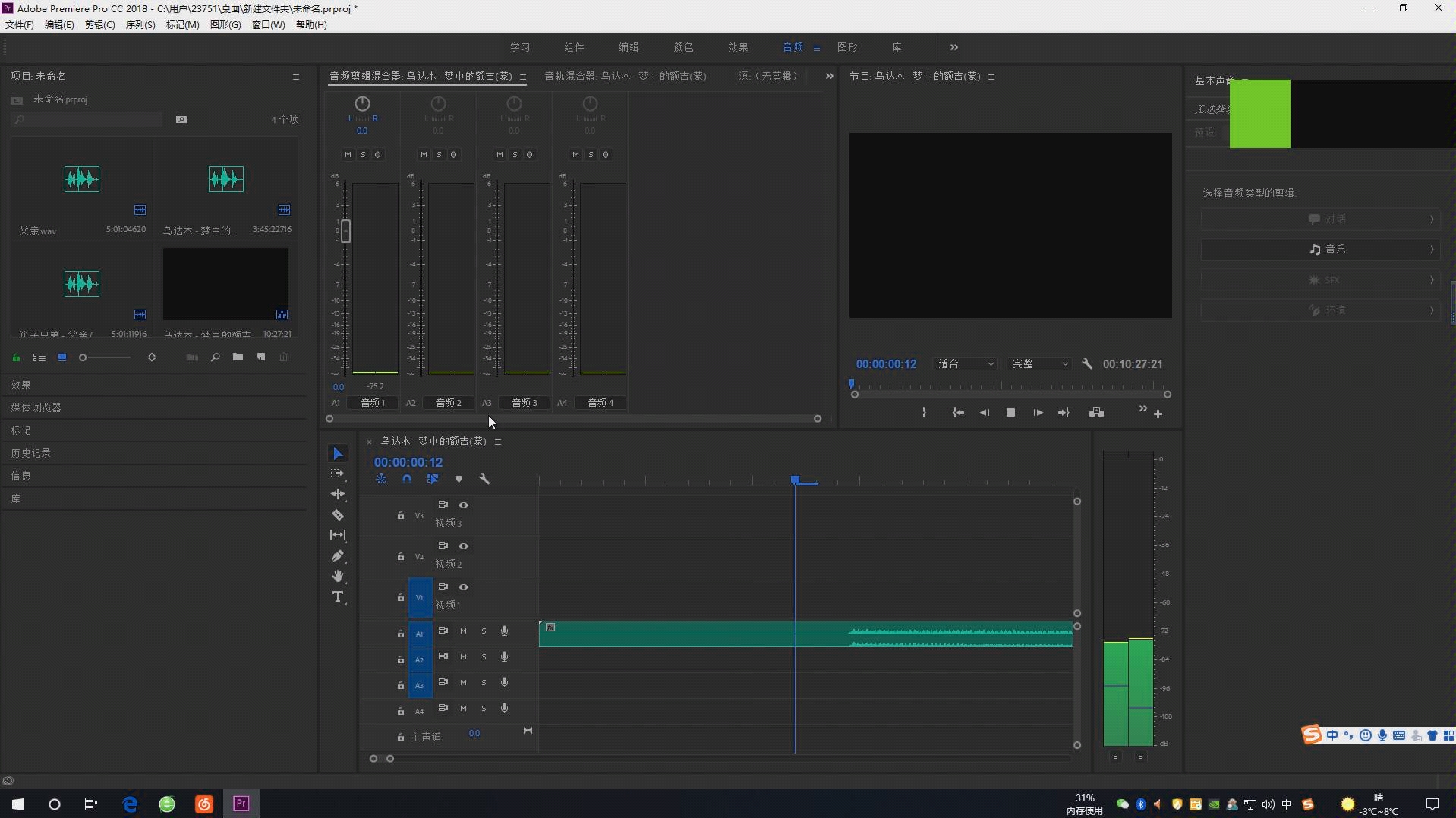Image resolution: width=1456 pixels, height=818 pixels.
Task: Toggle Linked Selection in timeline
Action: [433, 479]
